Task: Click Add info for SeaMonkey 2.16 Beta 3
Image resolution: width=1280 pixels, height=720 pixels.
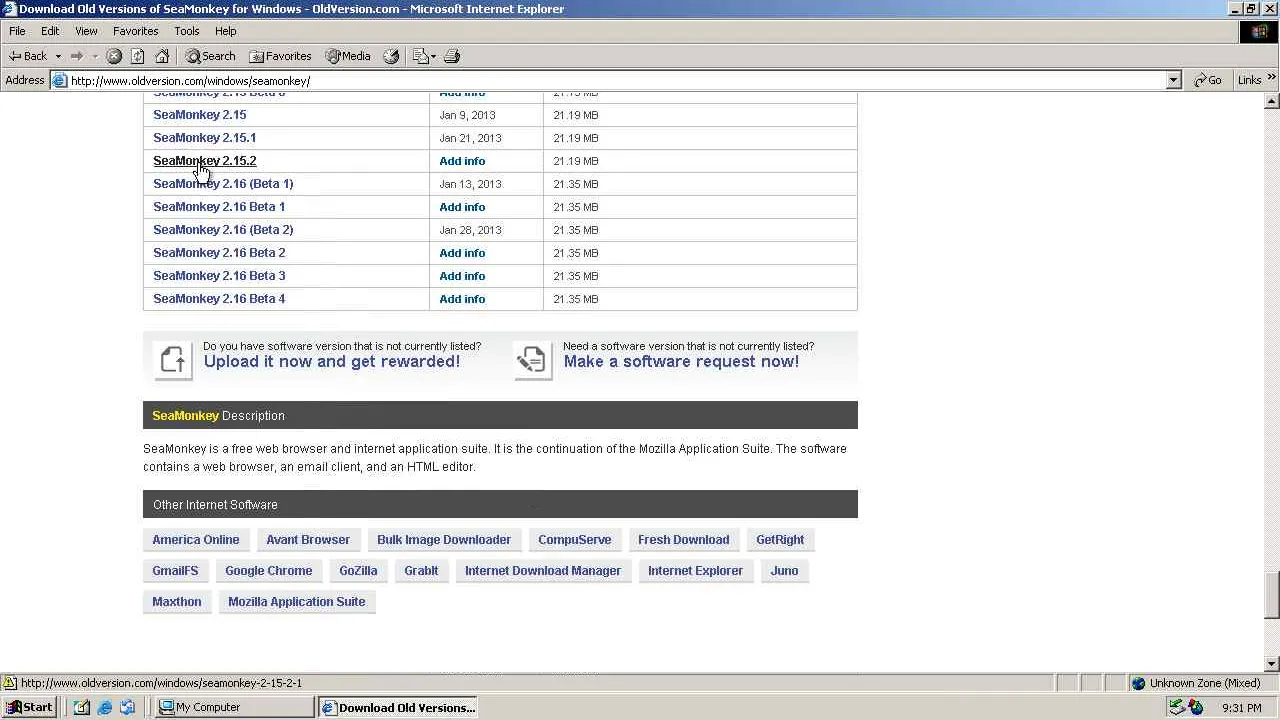Action: (x=462, y=276)
